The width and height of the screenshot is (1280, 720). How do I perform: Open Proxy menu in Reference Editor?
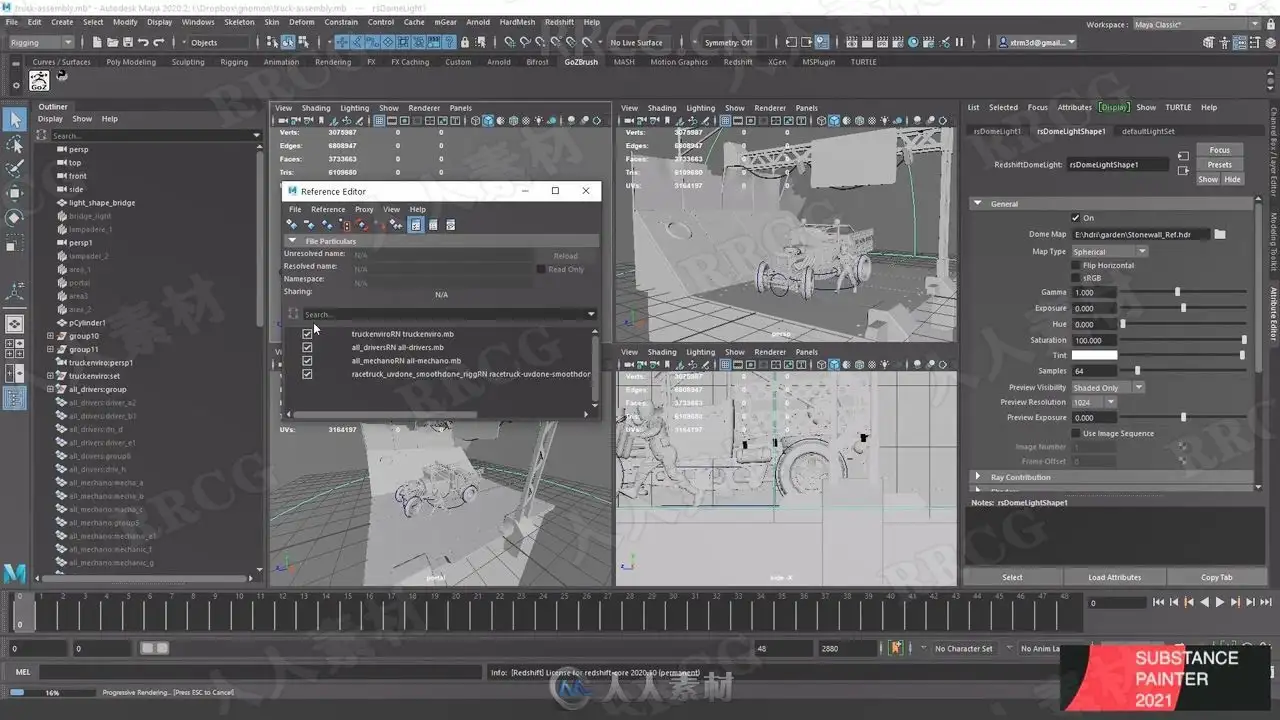pyautogui.click(x=364, y=209)
